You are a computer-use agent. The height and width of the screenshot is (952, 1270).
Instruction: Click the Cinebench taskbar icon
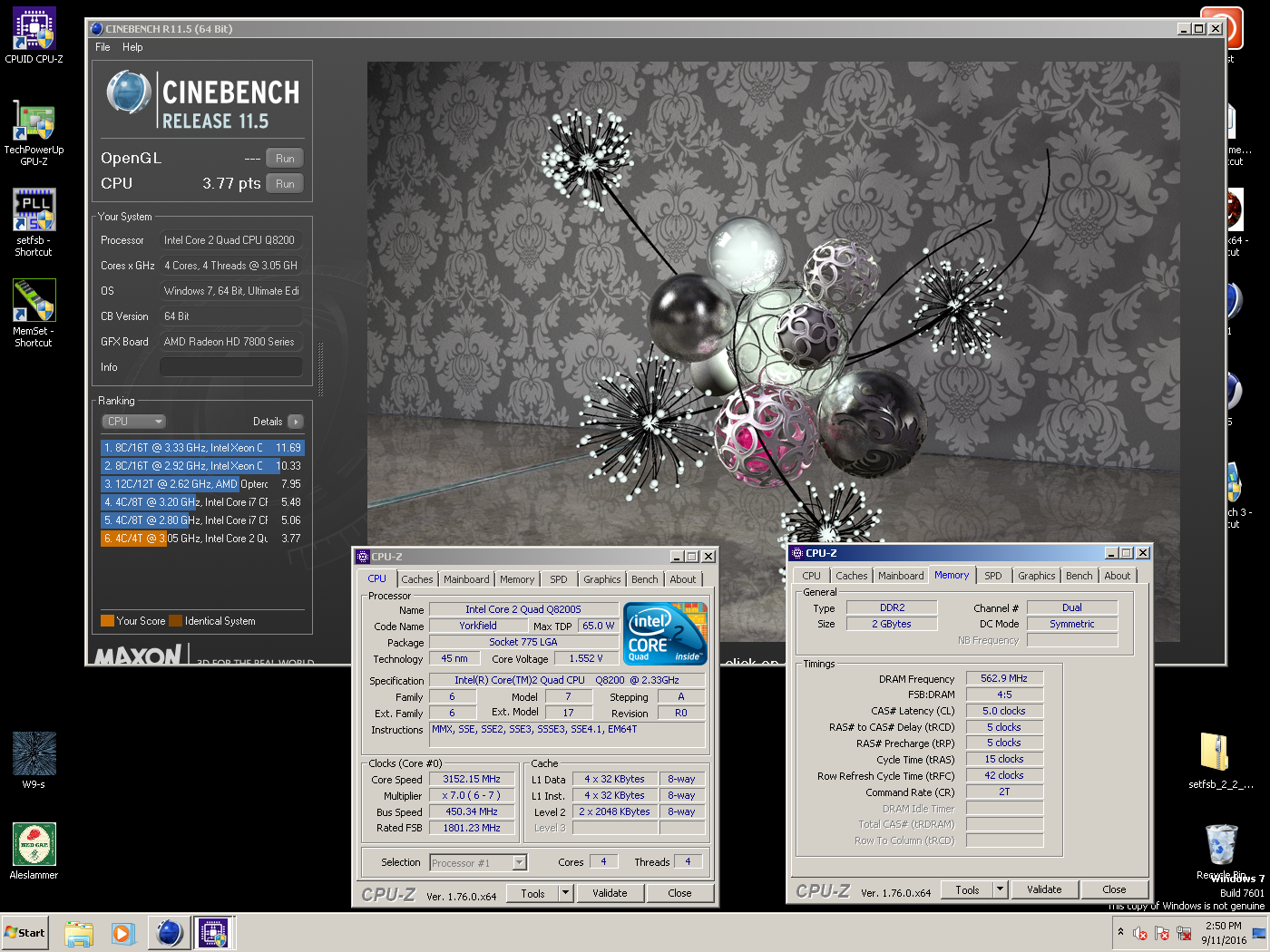point(169,933)
